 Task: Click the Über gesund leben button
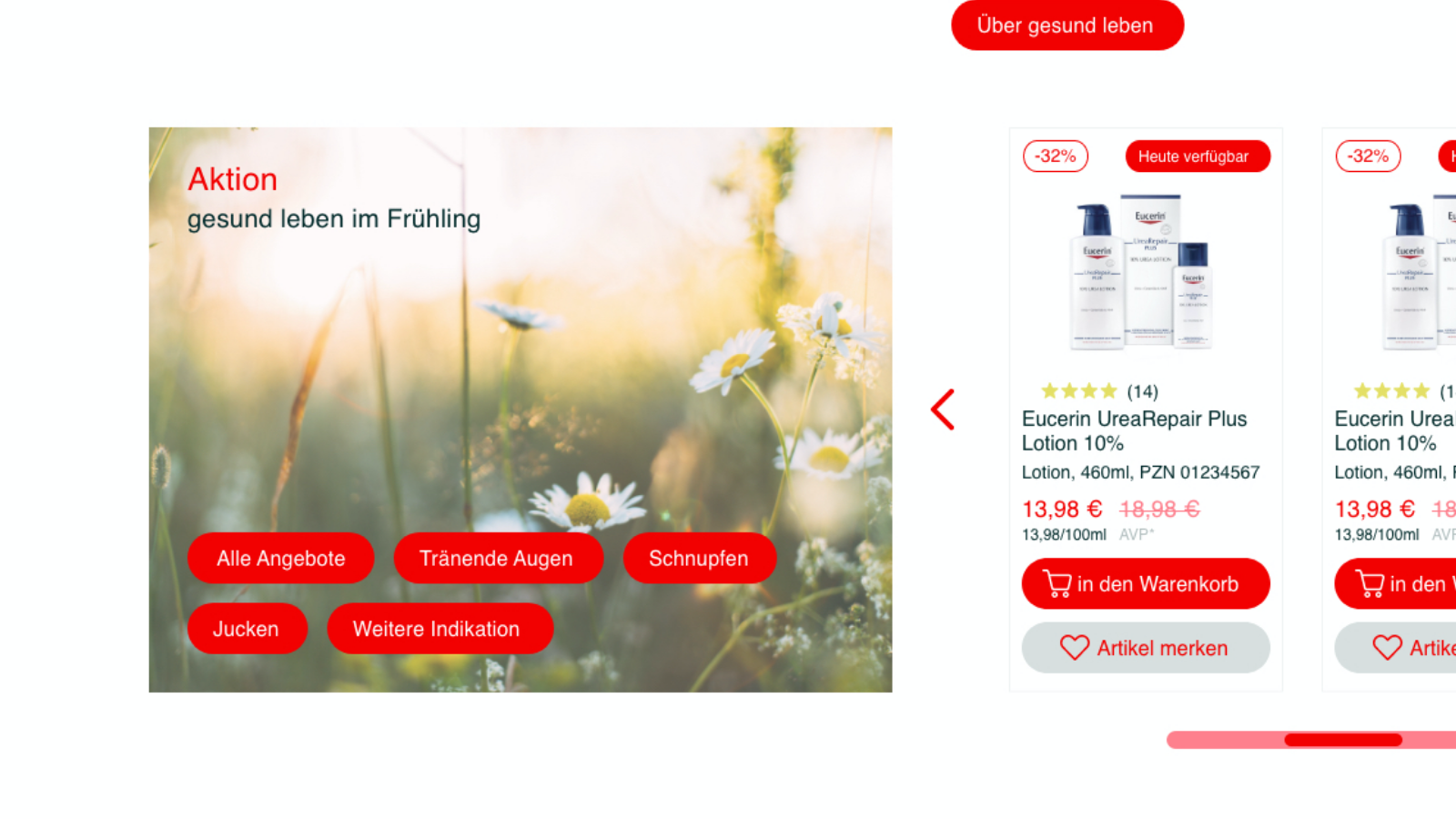(x=1067, y=25)
